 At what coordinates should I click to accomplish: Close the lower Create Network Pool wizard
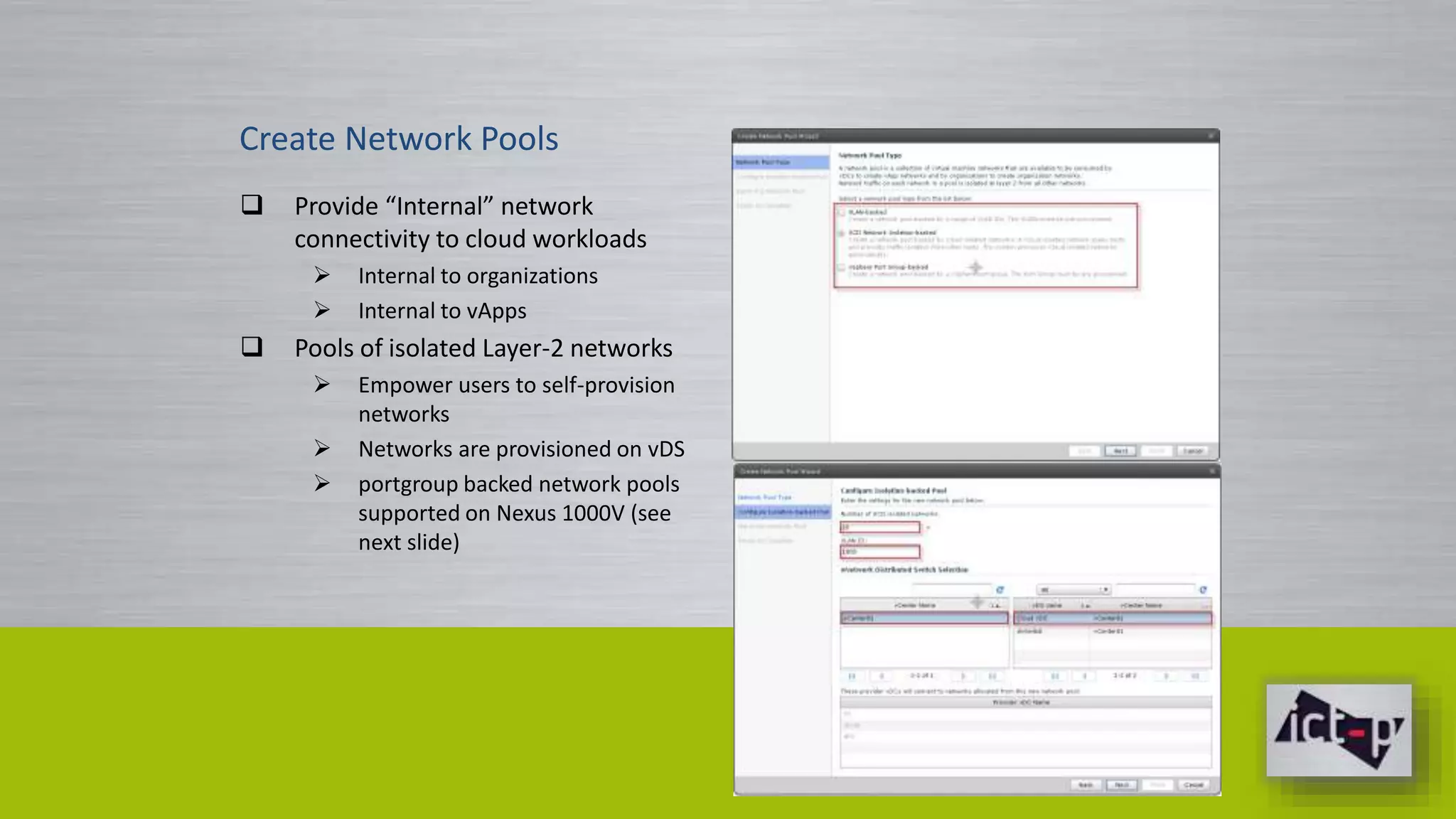point(1211,471)
